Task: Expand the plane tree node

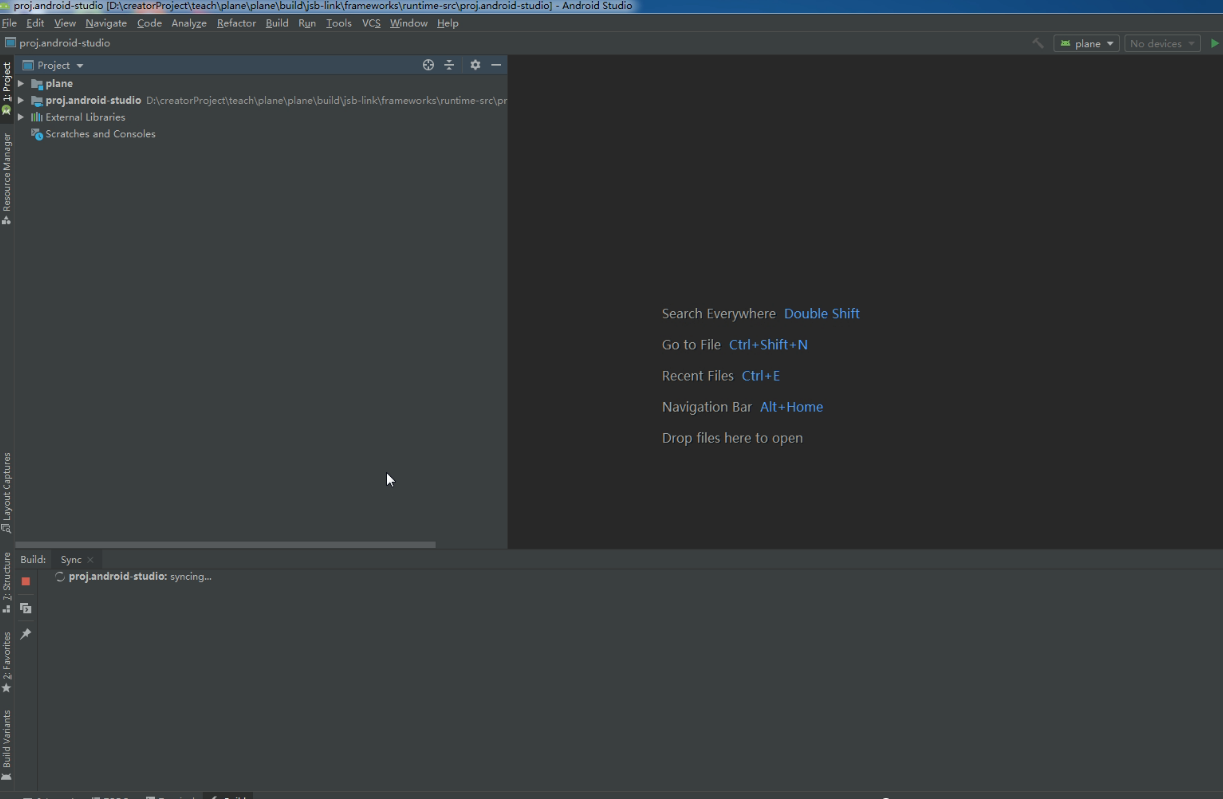Action: 21,84
